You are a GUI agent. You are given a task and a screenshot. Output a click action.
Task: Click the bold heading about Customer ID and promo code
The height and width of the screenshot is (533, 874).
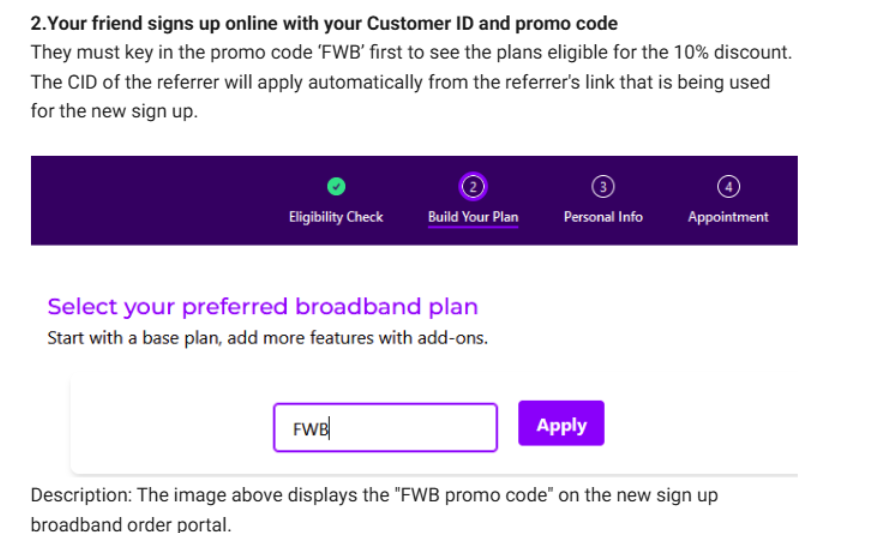pyautogui.click(x=324, y=23)
